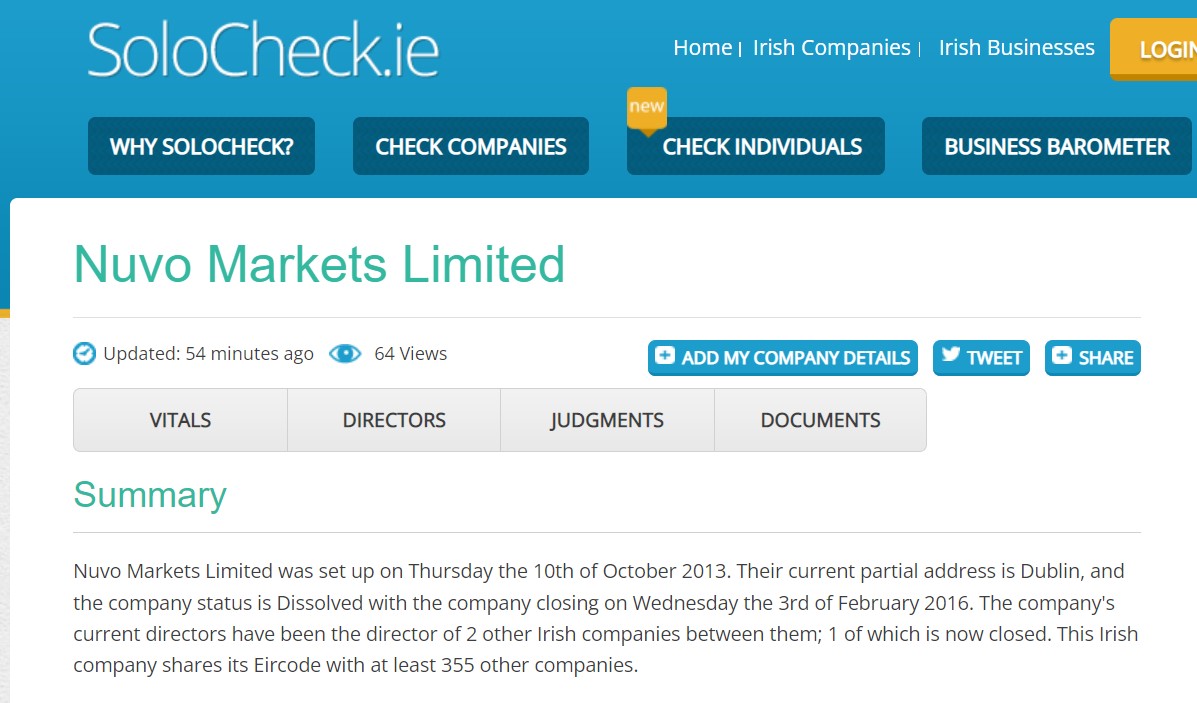Click the orange new badge above Check Individuals
Screen dimensions: 1197x703
(x=646, y=106)
